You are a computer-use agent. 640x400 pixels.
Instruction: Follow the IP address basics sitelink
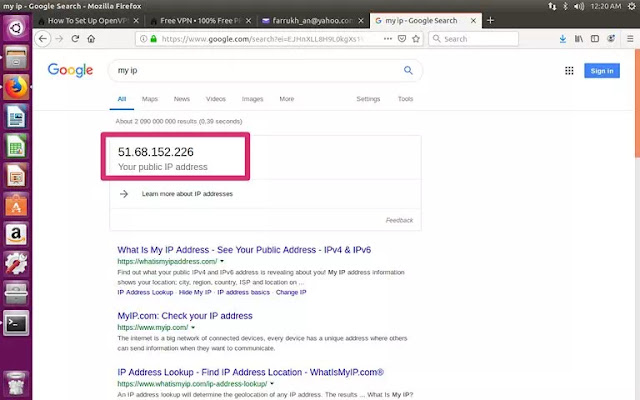(243, 292)
